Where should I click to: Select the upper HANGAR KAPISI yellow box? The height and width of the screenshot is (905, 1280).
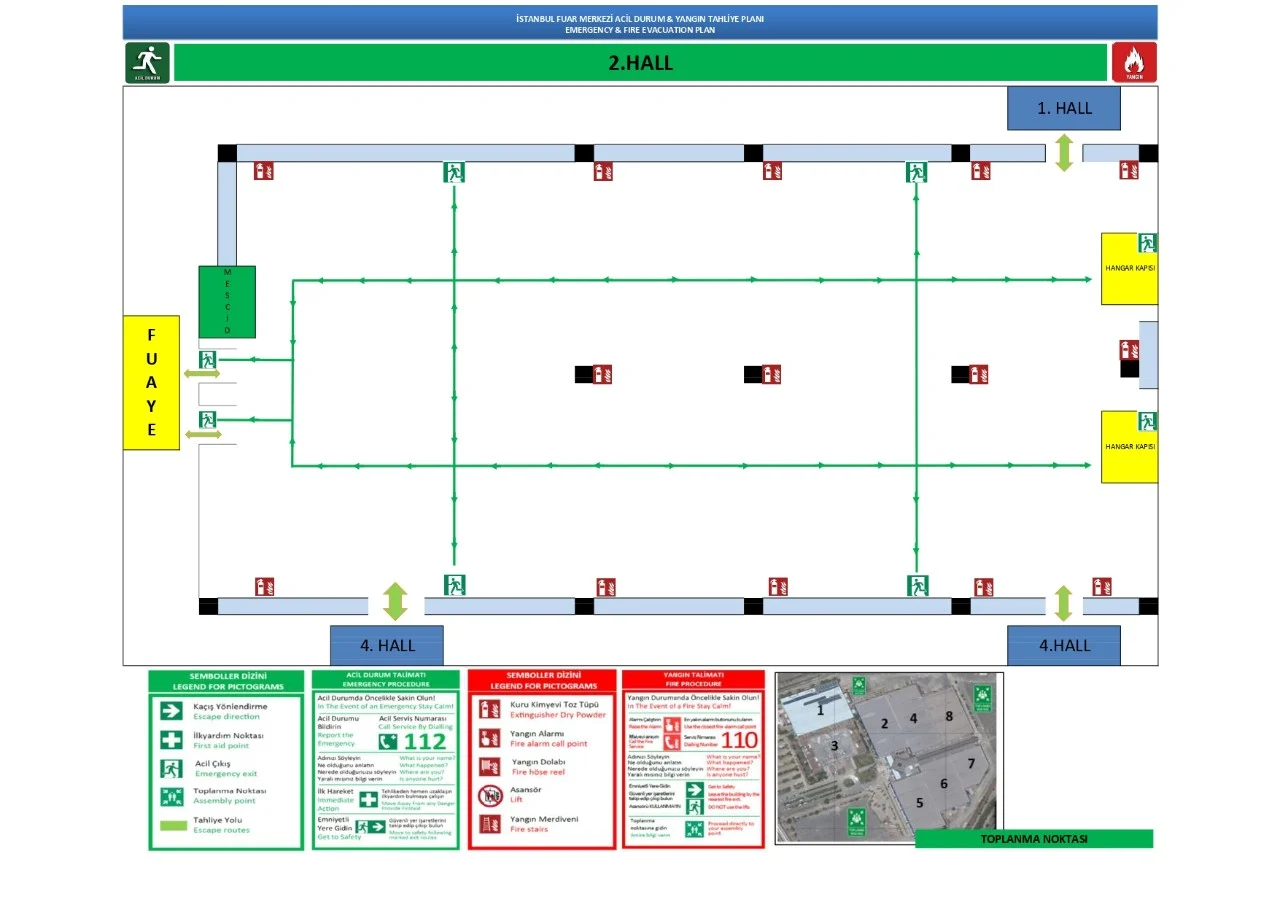(1128, 270)
